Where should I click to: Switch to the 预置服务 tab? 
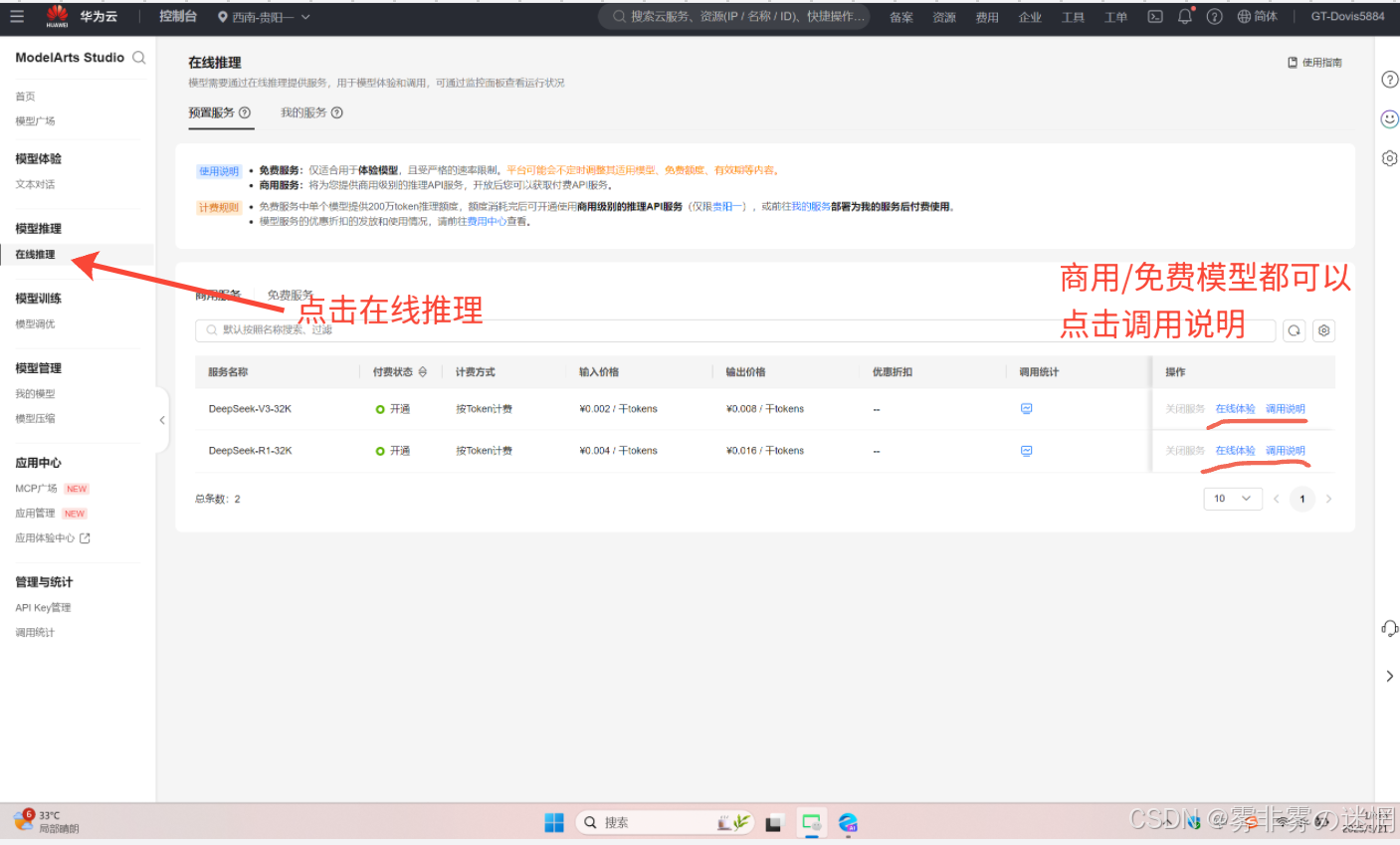211,112
